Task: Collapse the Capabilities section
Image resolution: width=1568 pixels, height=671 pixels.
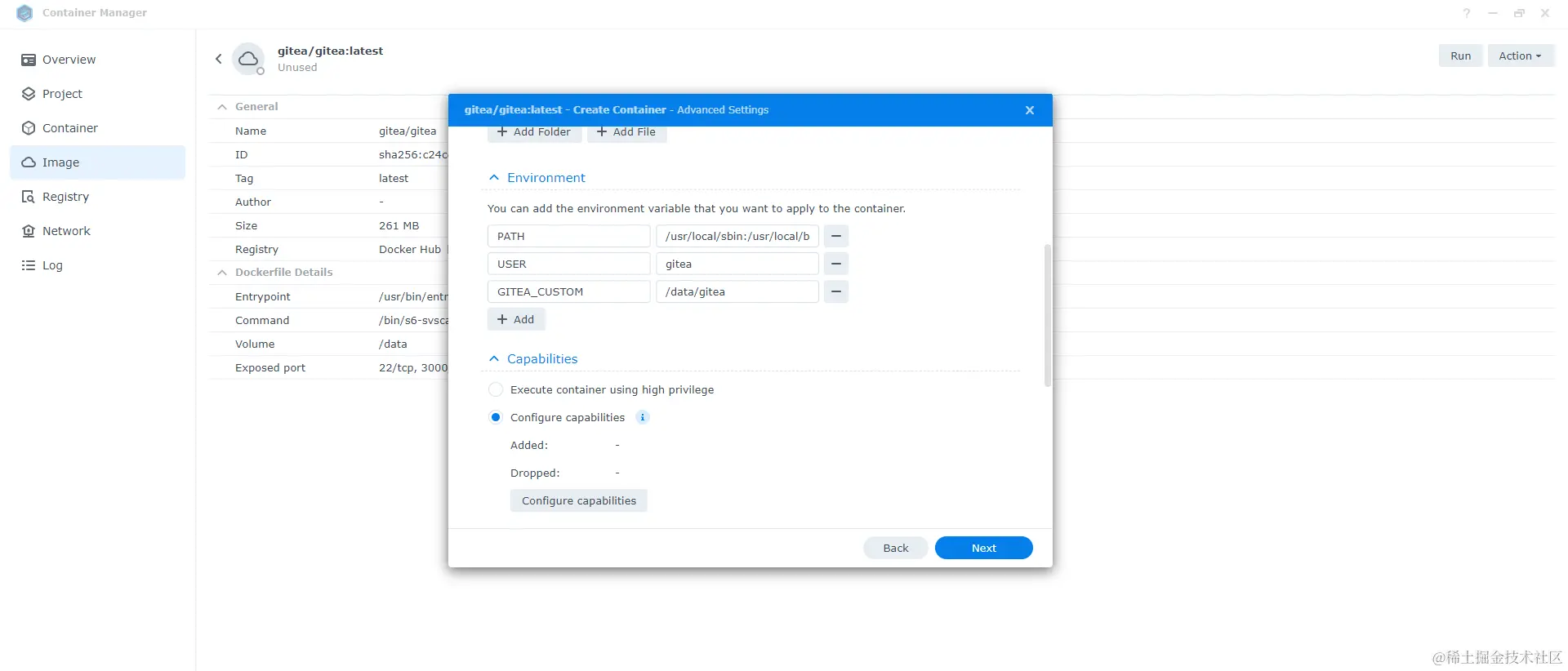Action: (493, 358)
